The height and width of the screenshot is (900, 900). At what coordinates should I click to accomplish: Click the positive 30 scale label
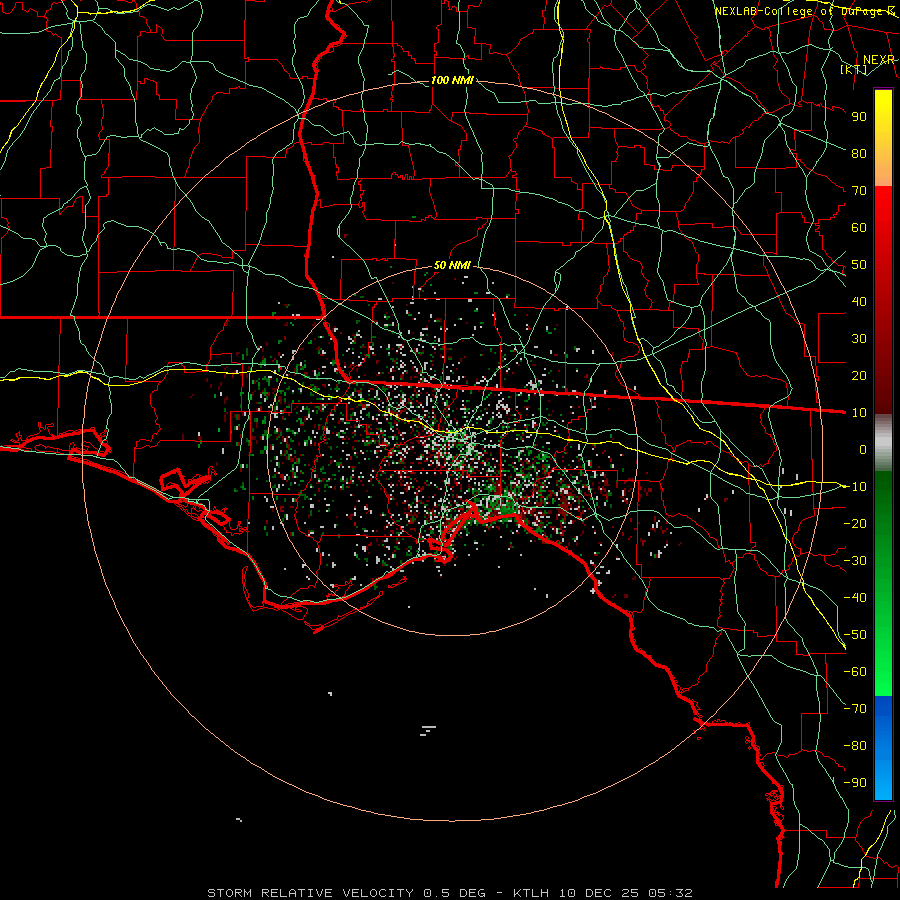tap(859, 339)
